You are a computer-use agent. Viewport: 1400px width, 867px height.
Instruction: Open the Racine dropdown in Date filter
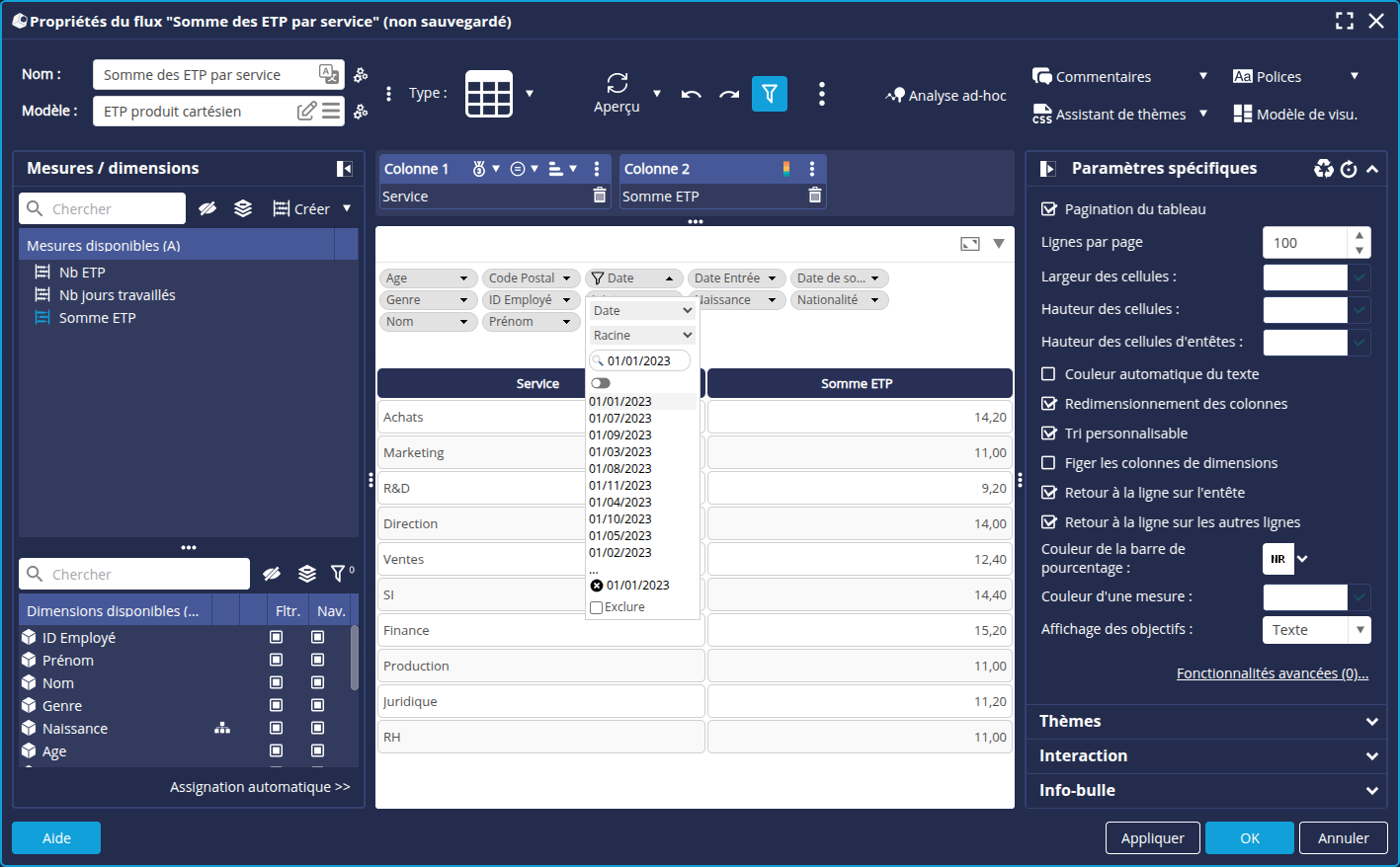click(x=642, y=336)
